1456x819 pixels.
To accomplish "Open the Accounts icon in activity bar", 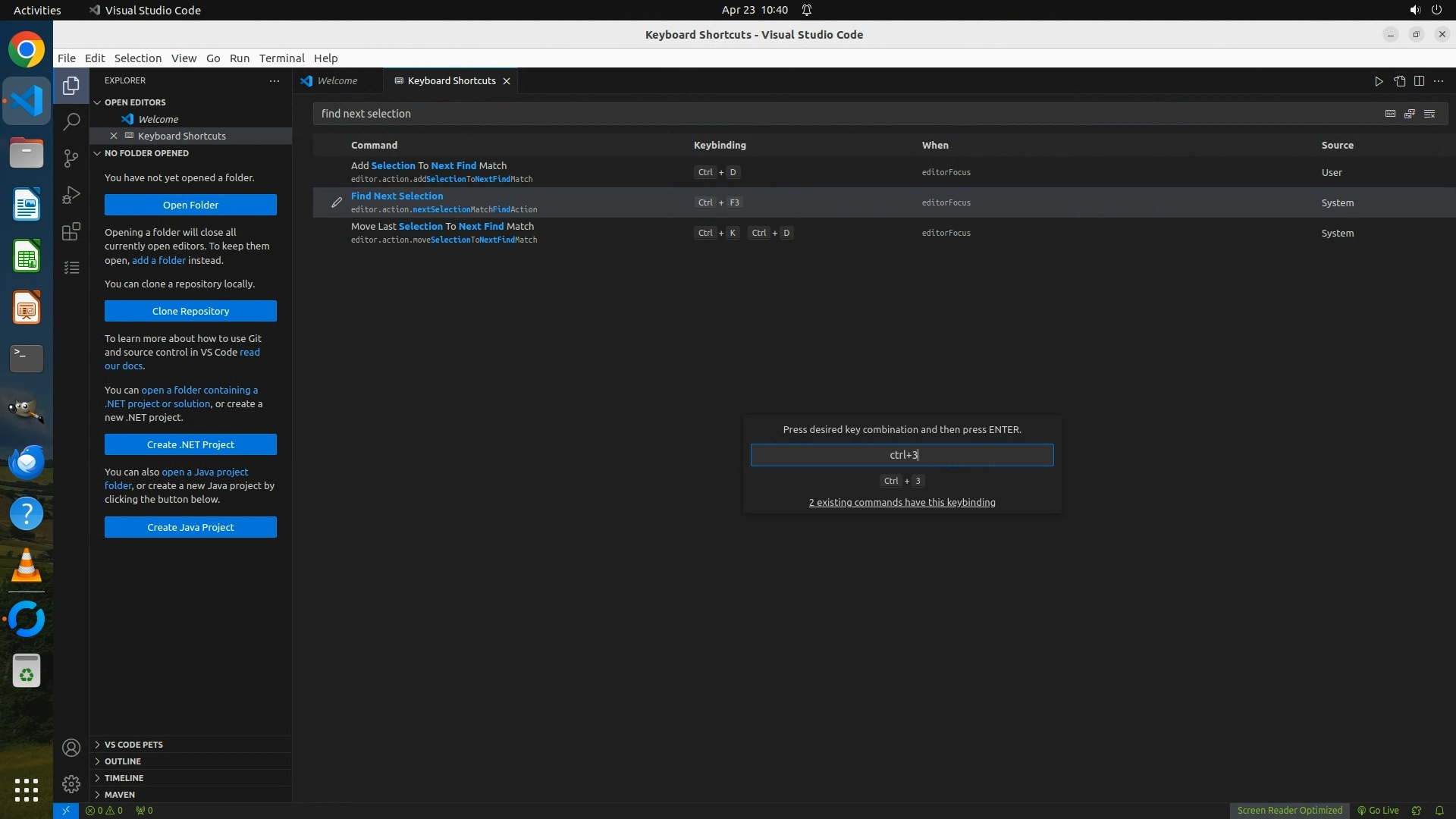I will pos(71,748).
